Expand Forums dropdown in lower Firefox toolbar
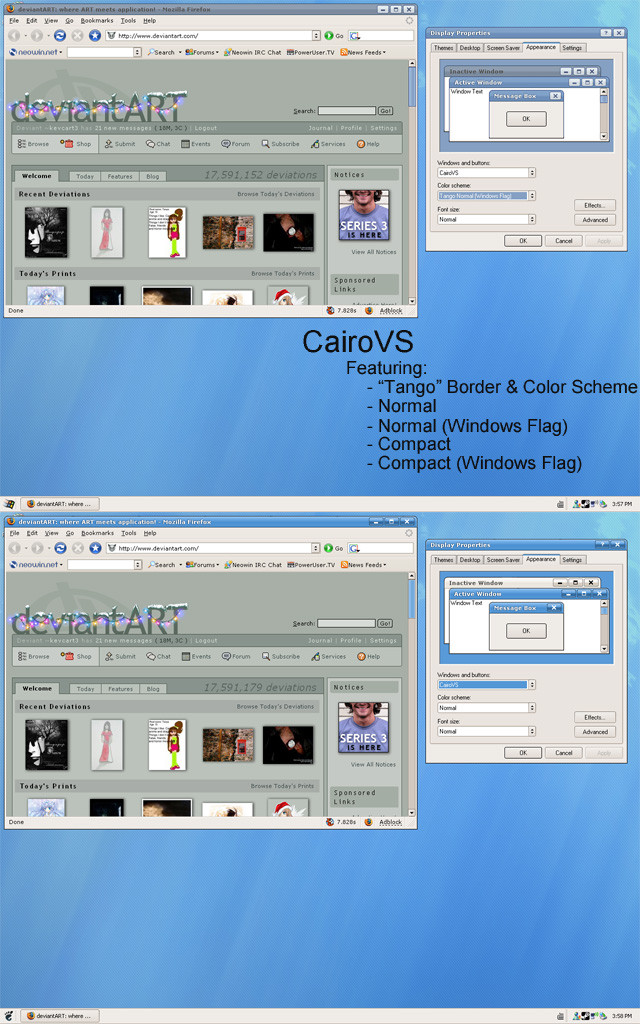Image resolution: width=640 pixels, height=1024 pixels. pyautogui.click(x=217, y=565)
